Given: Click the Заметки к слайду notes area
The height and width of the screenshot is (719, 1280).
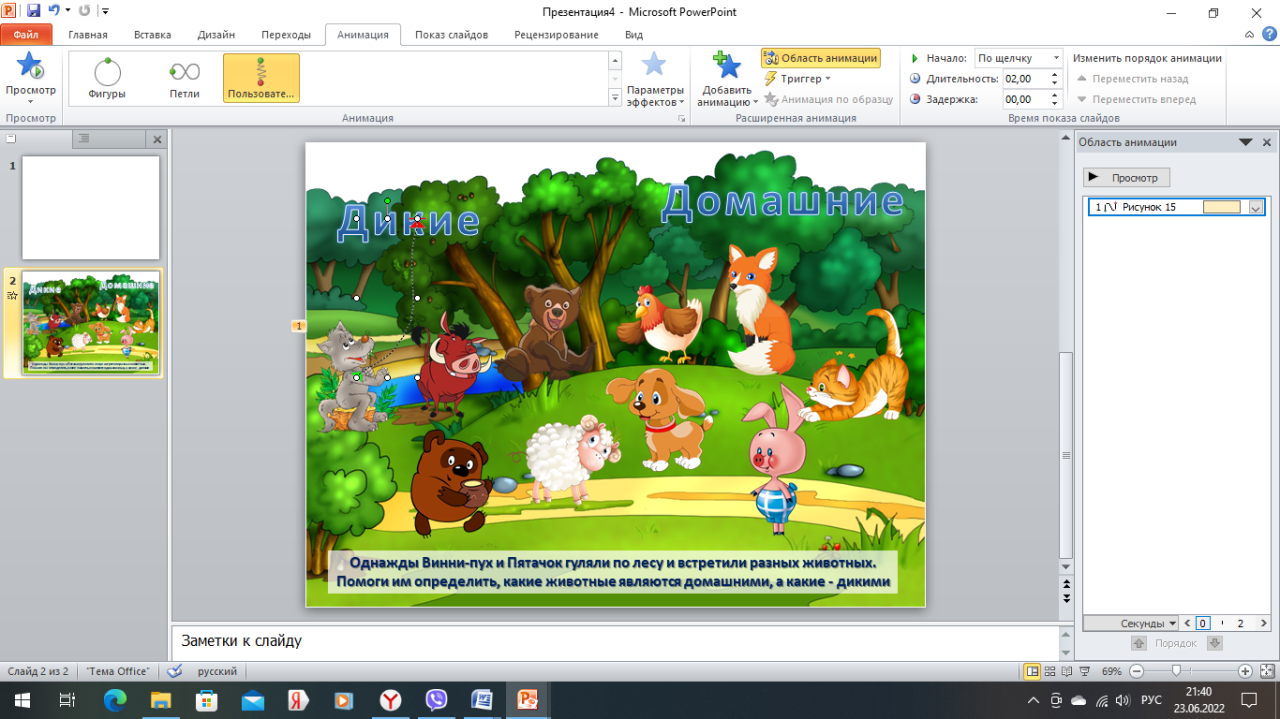Looking at the screenshot, I should click(x=615, y=640).
